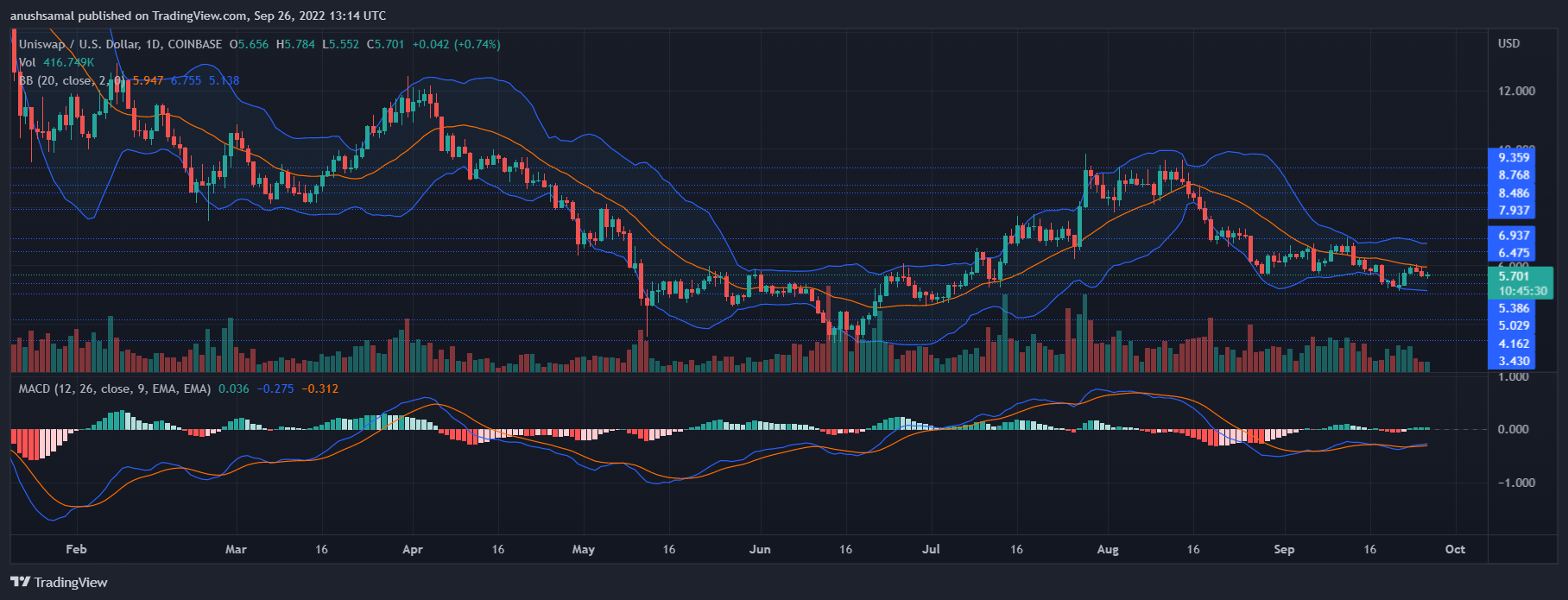
Task: Click the 9.359 price level label
Action: point(1514,157)
